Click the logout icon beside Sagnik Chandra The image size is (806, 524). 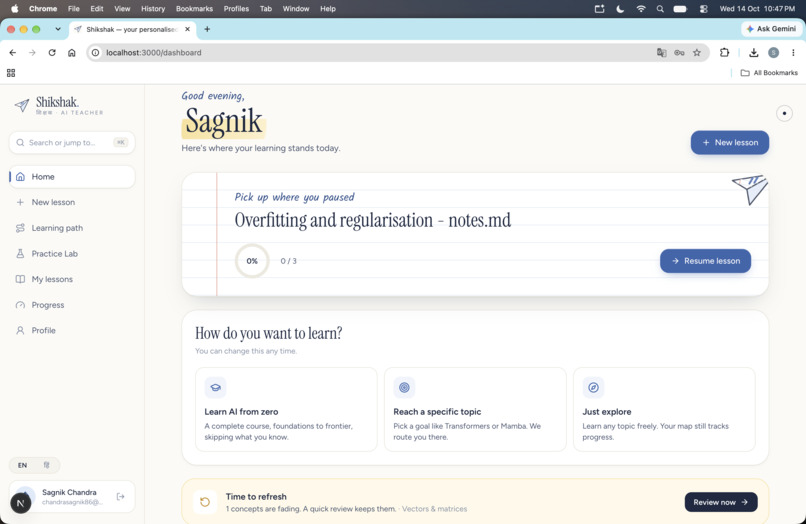(x=120, y=496)
